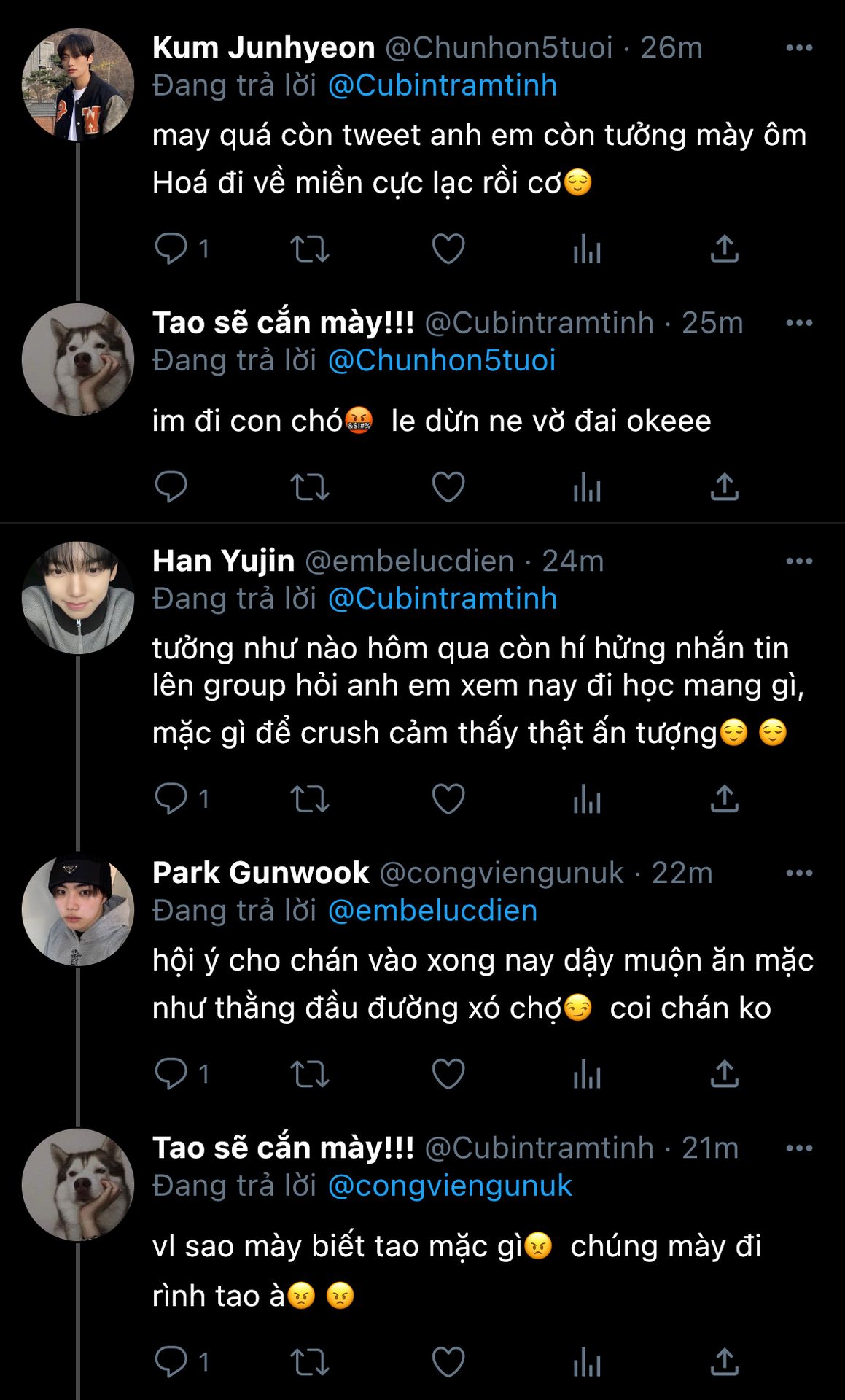Open the @embelucdien mention in Park Gunwook's reply
The width and height of the screenshot is (845, 1400).
(432, 911)
